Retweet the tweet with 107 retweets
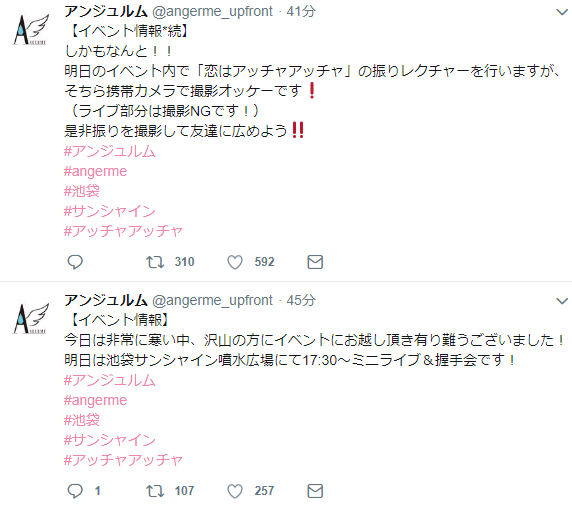 pyautogui.click(x=155, y=491)
